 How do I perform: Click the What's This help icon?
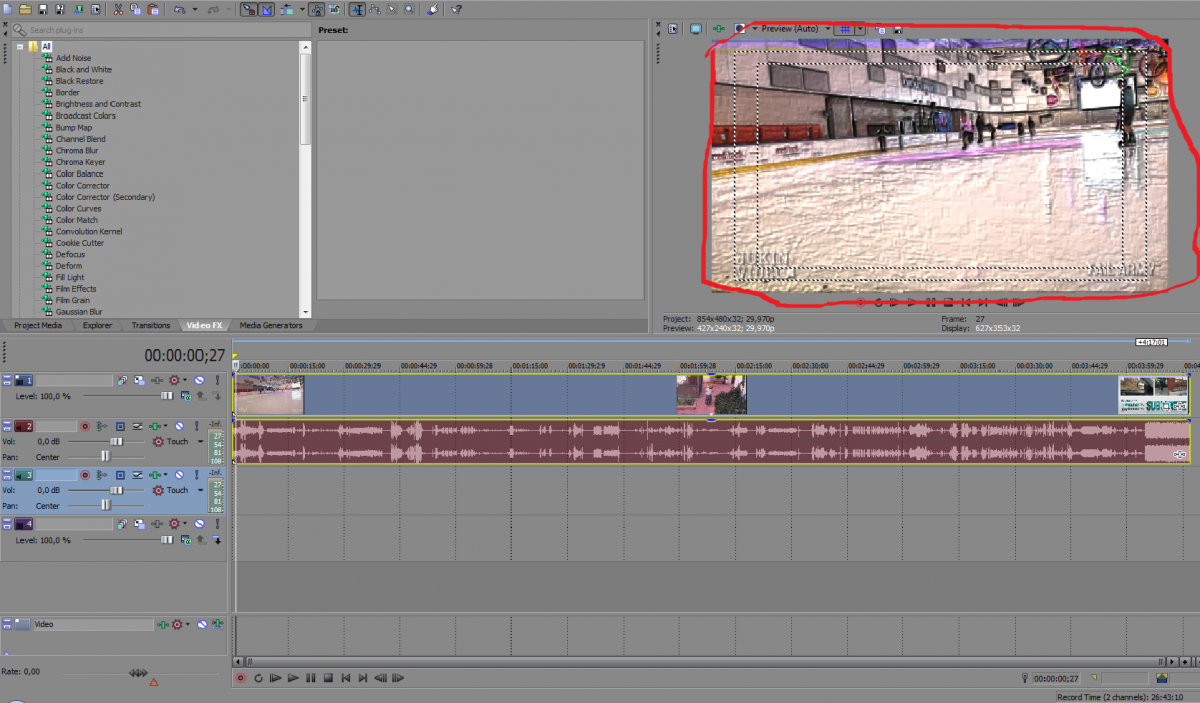click(456, 9)
